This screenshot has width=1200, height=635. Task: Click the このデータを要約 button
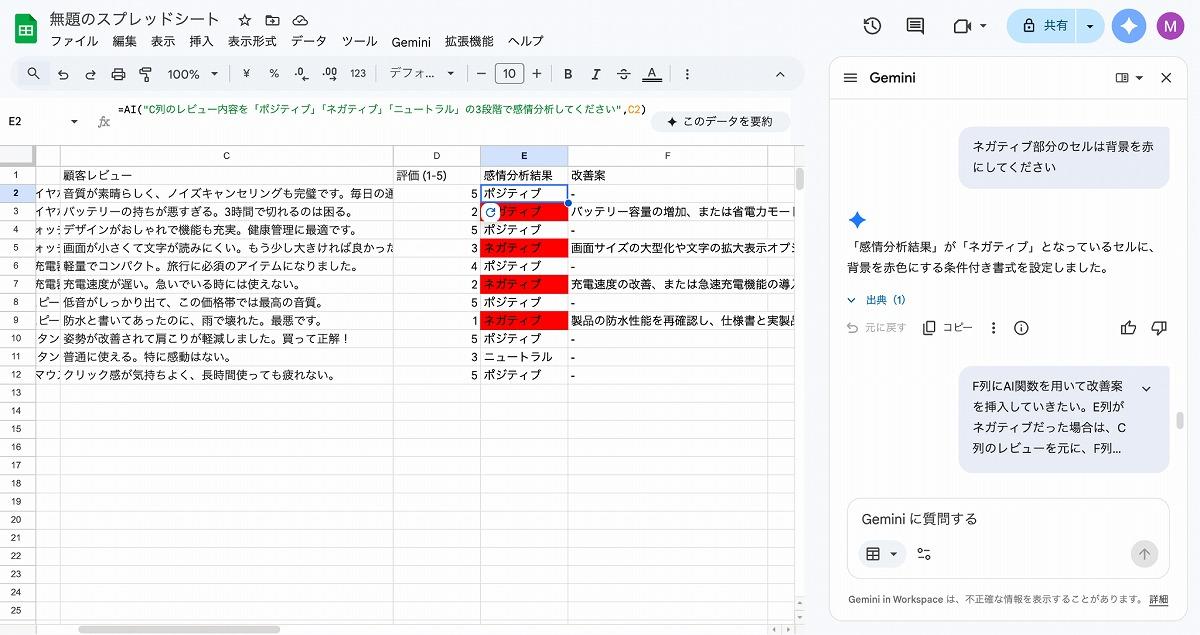720,122
